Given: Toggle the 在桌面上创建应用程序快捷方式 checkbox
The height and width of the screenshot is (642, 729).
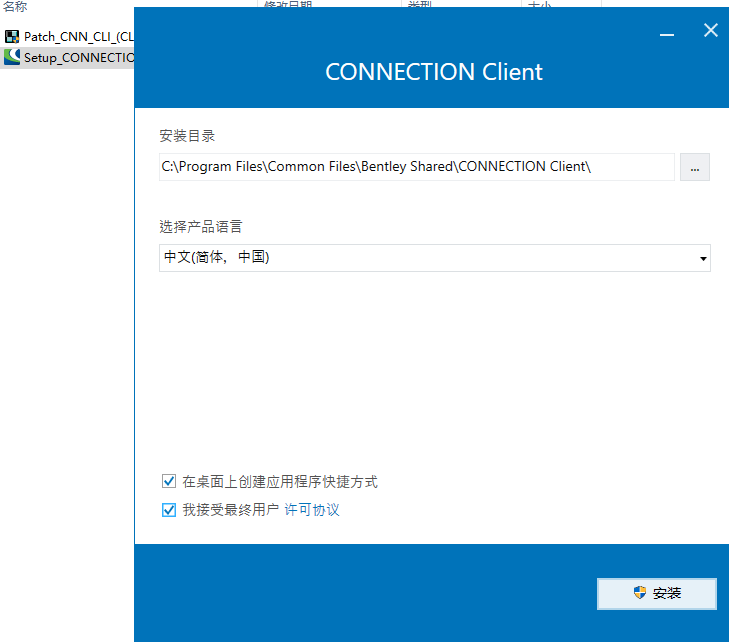Looking at the screenshot, I should coord(169,482).
